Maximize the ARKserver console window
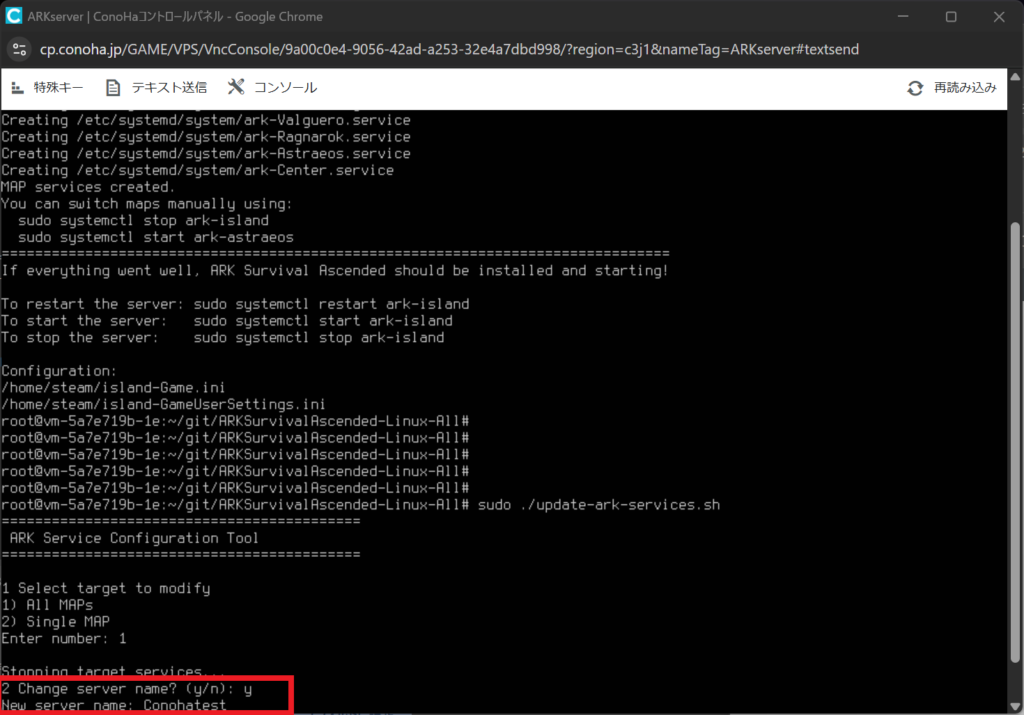The image size is (1024, 715). click(951, 16)
